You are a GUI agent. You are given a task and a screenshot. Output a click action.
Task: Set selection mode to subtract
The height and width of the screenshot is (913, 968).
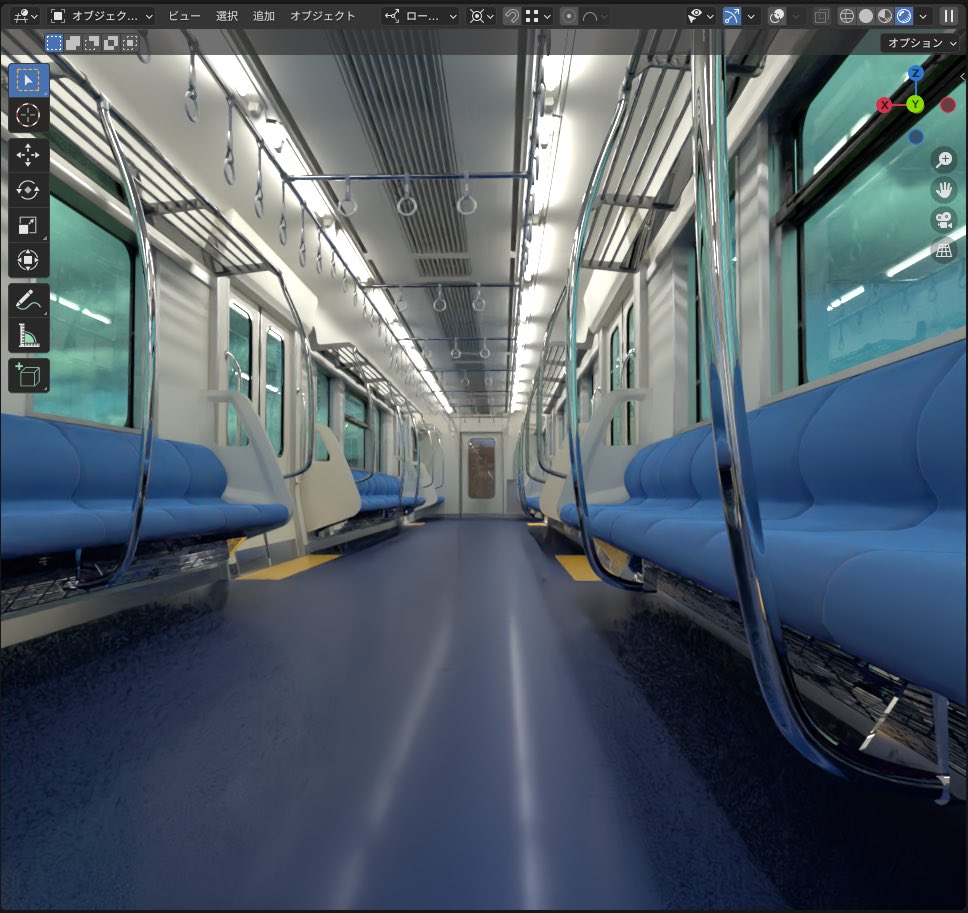click(x=92, y=43)
